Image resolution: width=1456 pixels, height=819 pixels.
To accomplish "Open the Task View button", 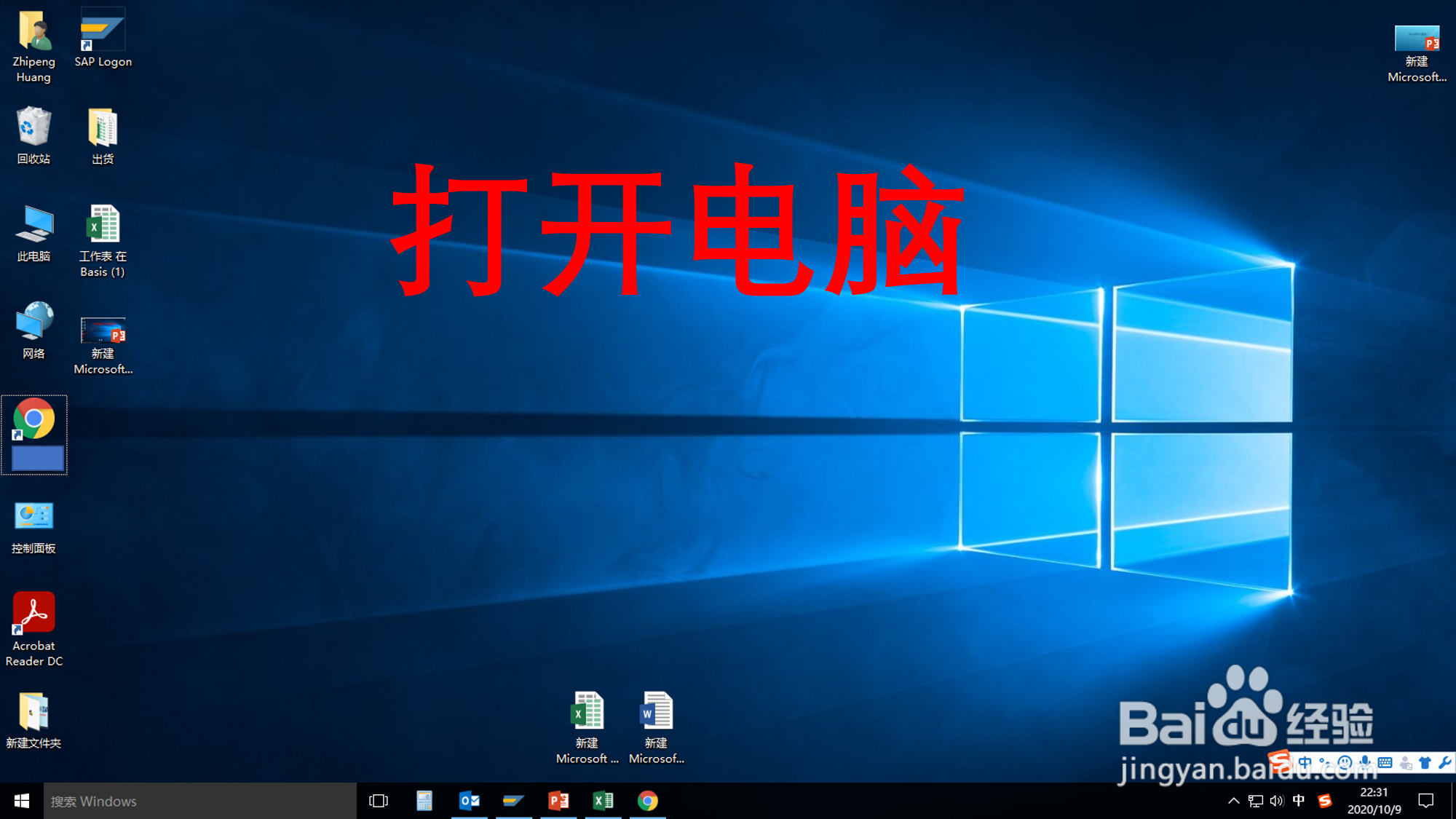I will 379,801.
